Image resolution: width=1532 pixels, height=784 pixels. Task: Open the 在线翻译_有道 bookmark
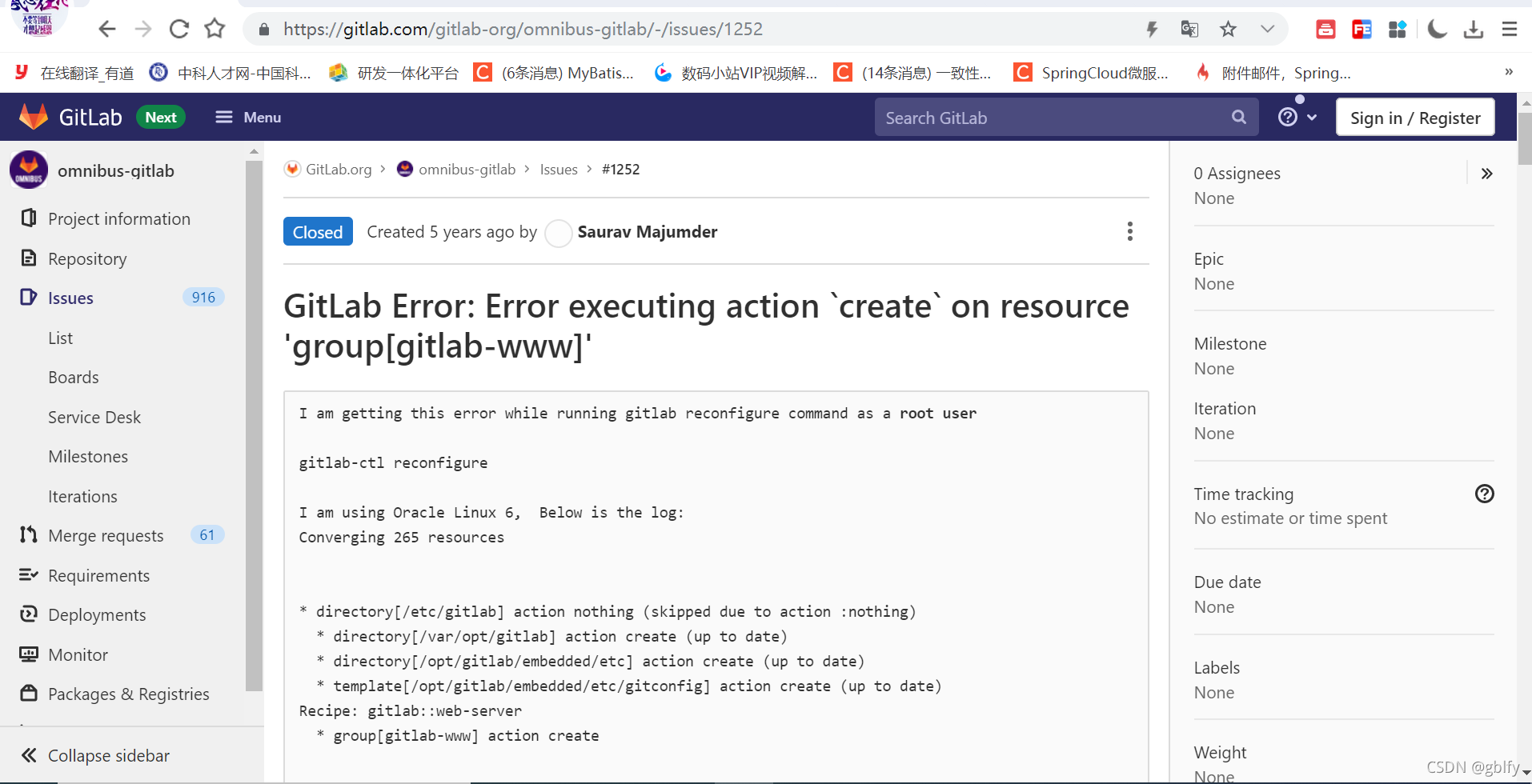74,73
